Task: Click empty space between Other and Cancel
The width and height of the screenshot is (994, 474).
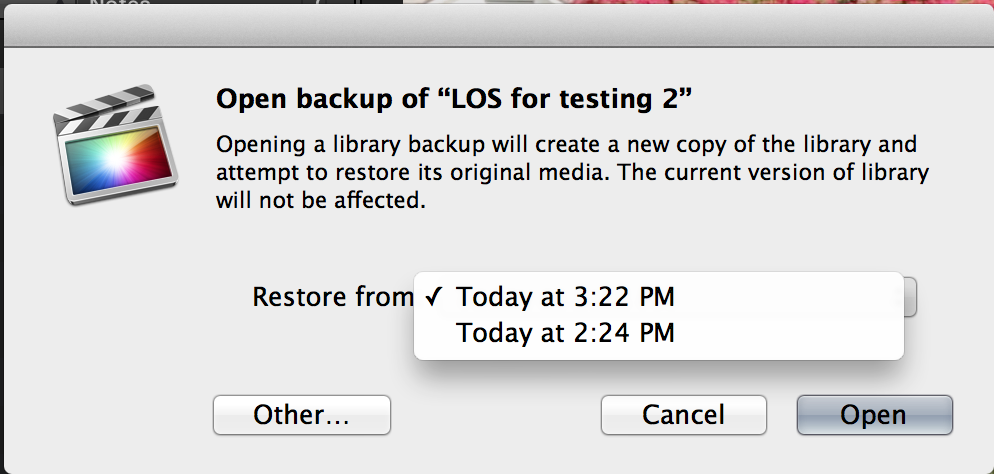Action: [496, 415]
